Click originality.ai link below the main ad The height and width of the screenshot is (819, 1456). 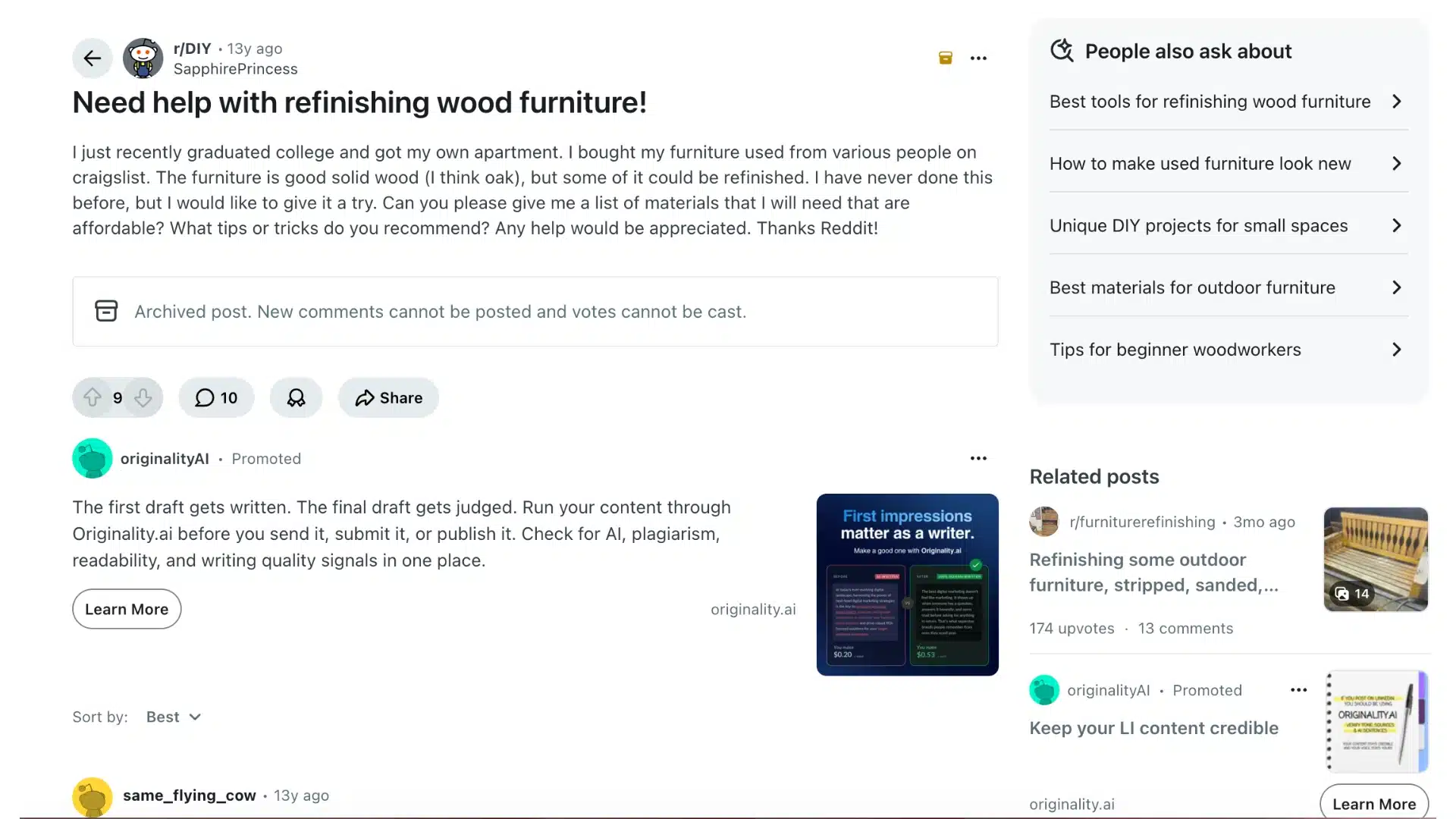tap(753, 610)
